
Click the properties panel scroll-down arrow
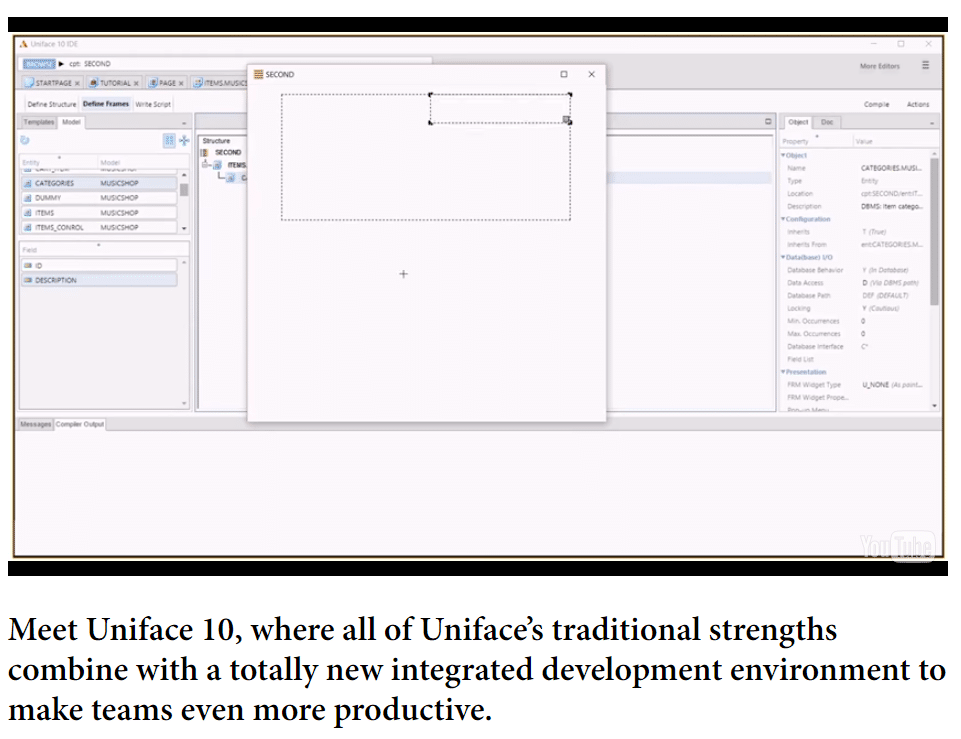click(934, 406)
